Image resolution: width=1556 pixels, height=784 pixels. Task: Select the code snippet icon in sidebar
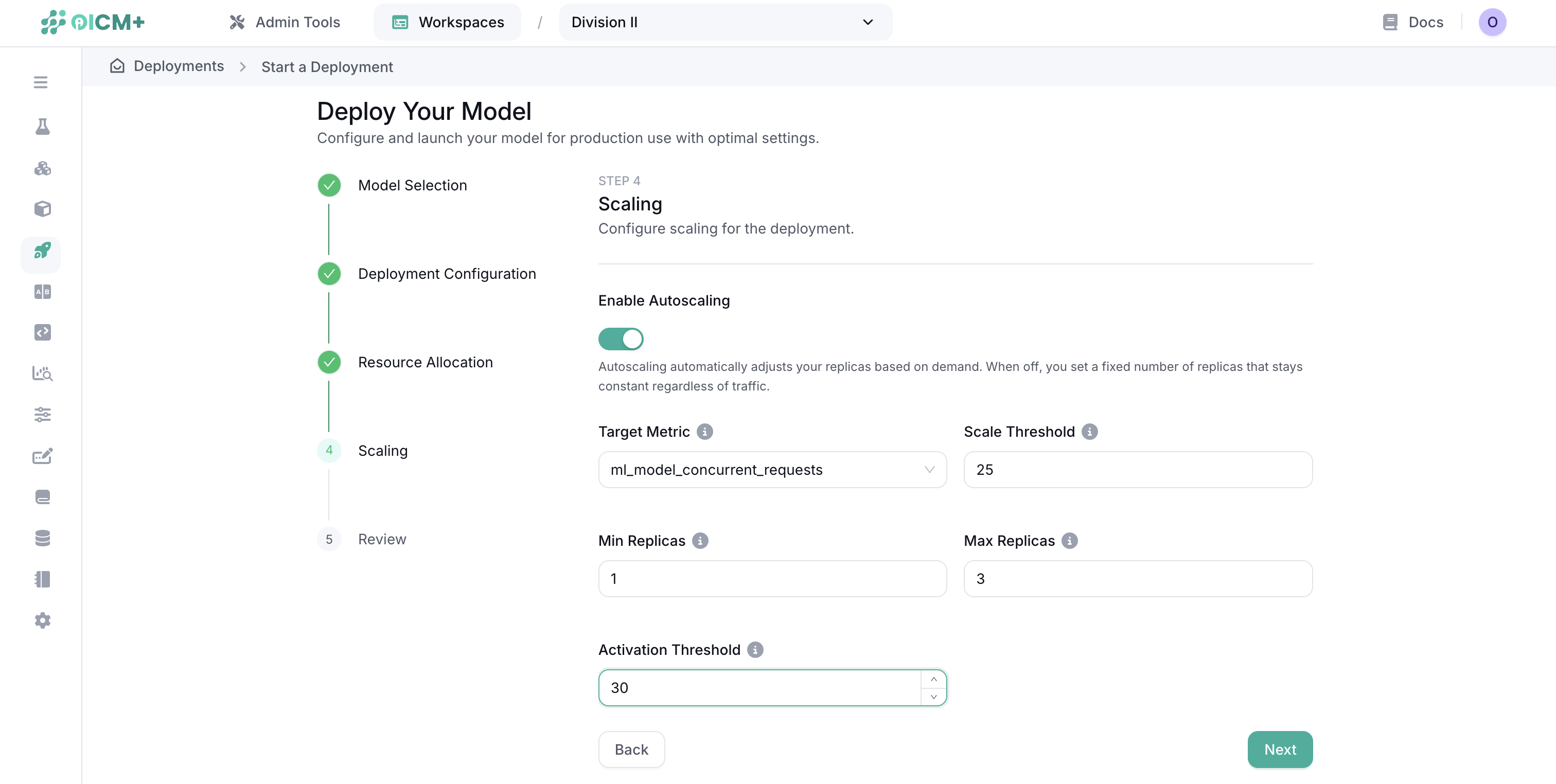tap(42, 332)
